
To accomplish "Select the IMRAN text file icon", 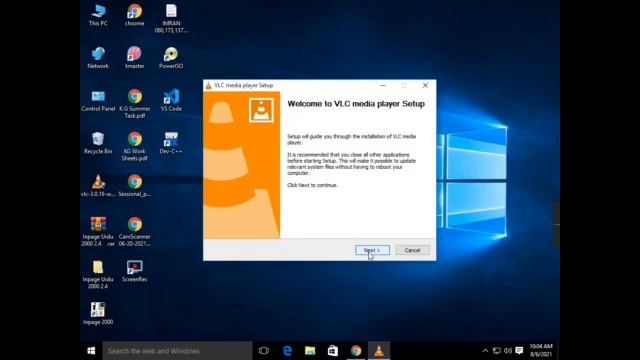I will coord(171,18).
